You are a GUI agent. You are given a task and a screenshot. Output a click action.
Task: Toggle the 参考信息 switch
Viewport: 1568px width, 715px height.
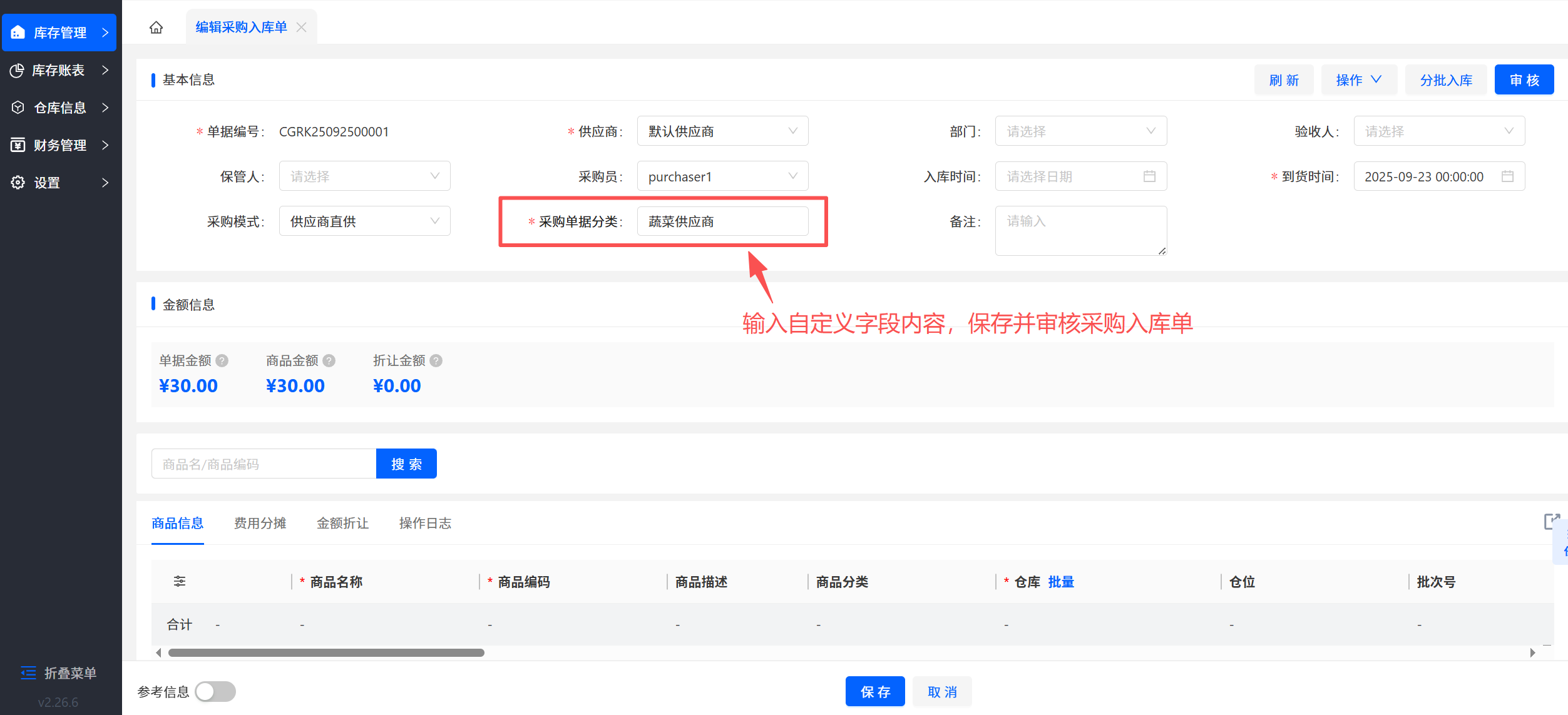(215, 692)
